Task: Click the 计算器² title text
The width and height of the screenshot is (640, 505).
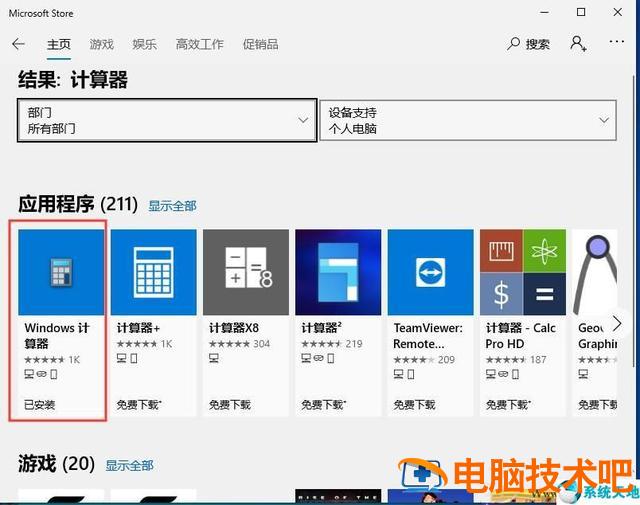Action: tap(321, 328)
